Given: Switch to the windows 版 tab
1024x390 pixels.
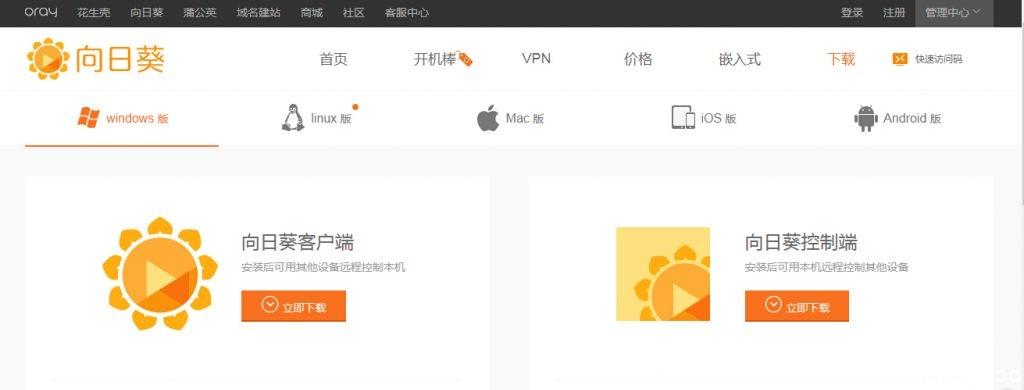Looking at the screenshot, I should point(122,119).
